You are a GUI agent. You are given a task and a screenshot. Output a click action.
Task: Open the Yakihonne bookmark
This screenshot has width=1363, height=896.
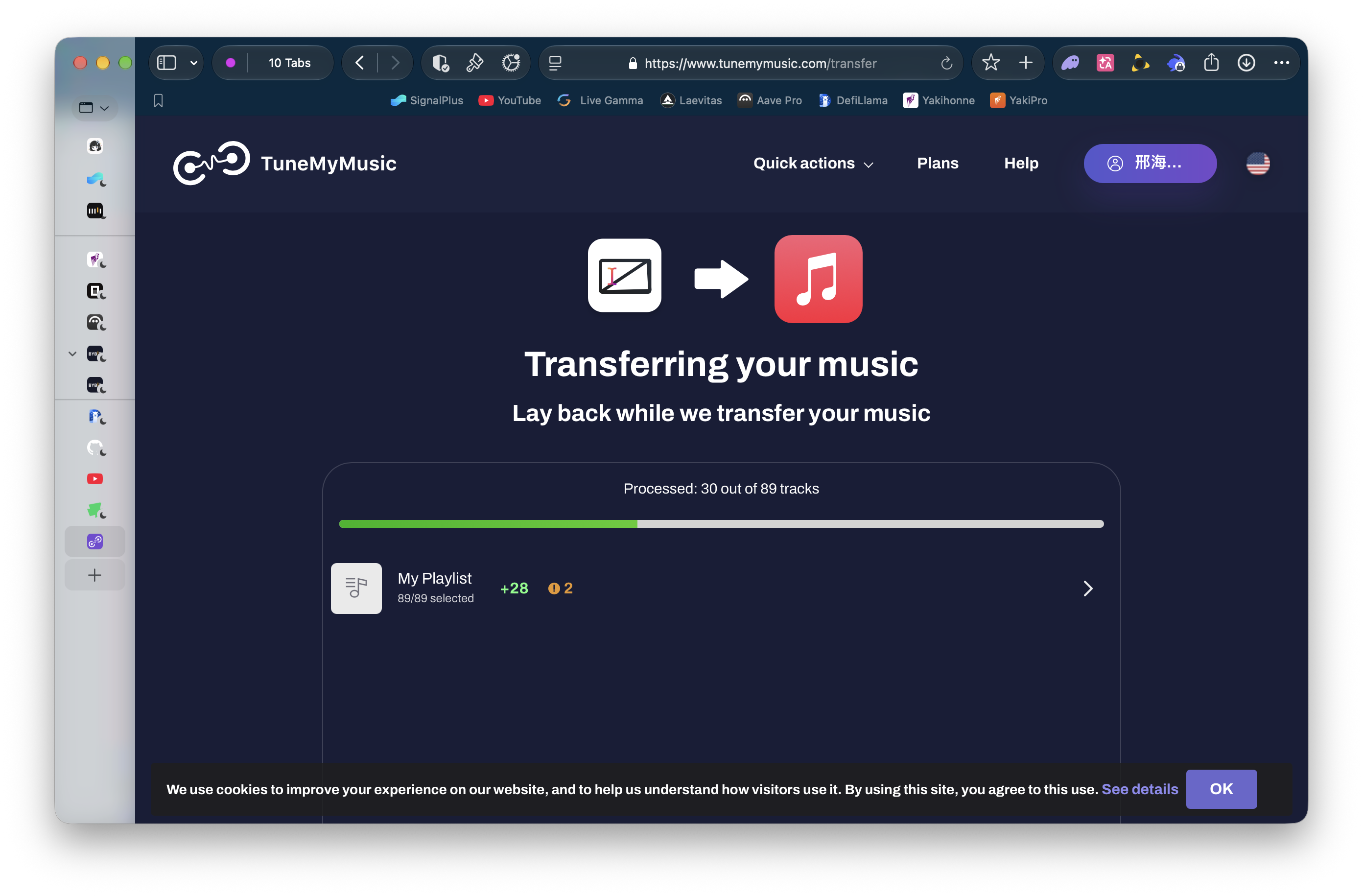pyautogui.click(x=939, y=100)
